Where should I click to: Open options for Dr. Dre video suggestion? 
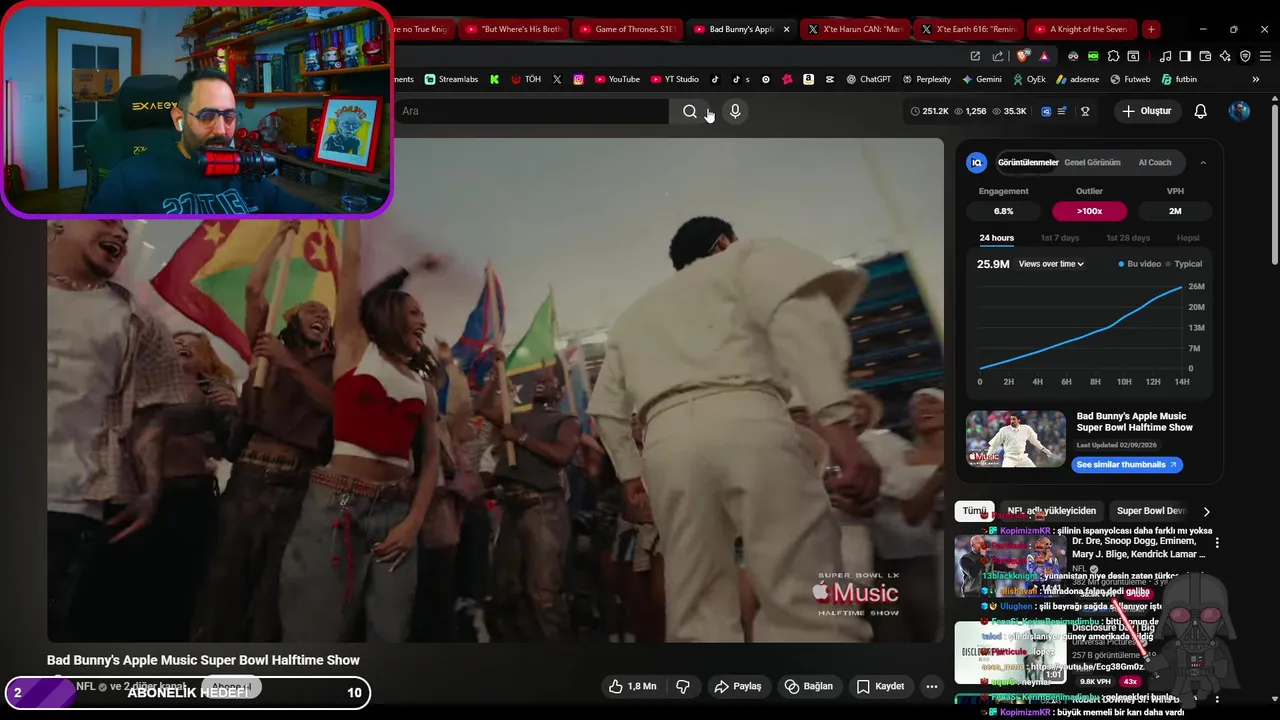point(1217,542)
